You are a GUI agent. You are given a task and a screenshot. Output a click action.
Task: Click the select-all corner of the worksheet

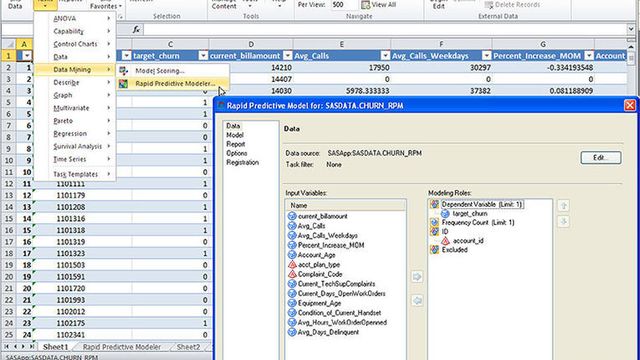click(9, 44)
